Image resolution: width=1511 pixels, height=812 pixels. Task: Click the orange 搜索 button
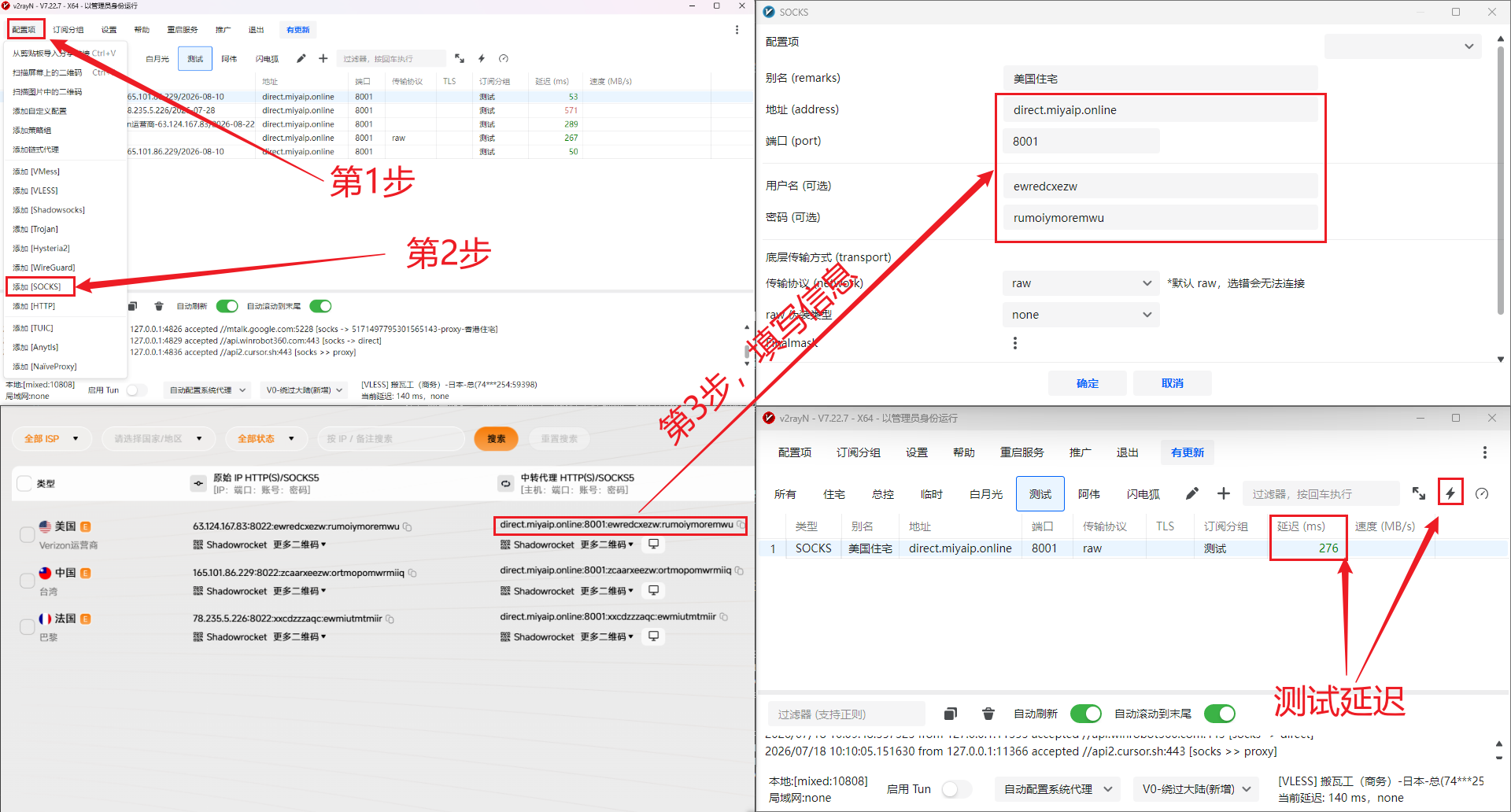point(496,439)
